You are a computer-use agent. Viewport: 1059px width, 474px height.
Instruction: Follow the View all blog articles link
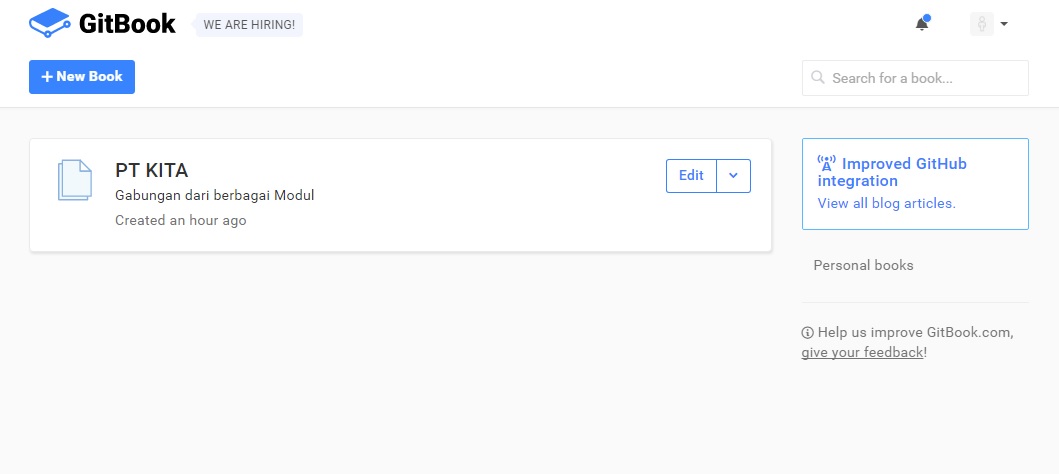(x=886, y=203)
